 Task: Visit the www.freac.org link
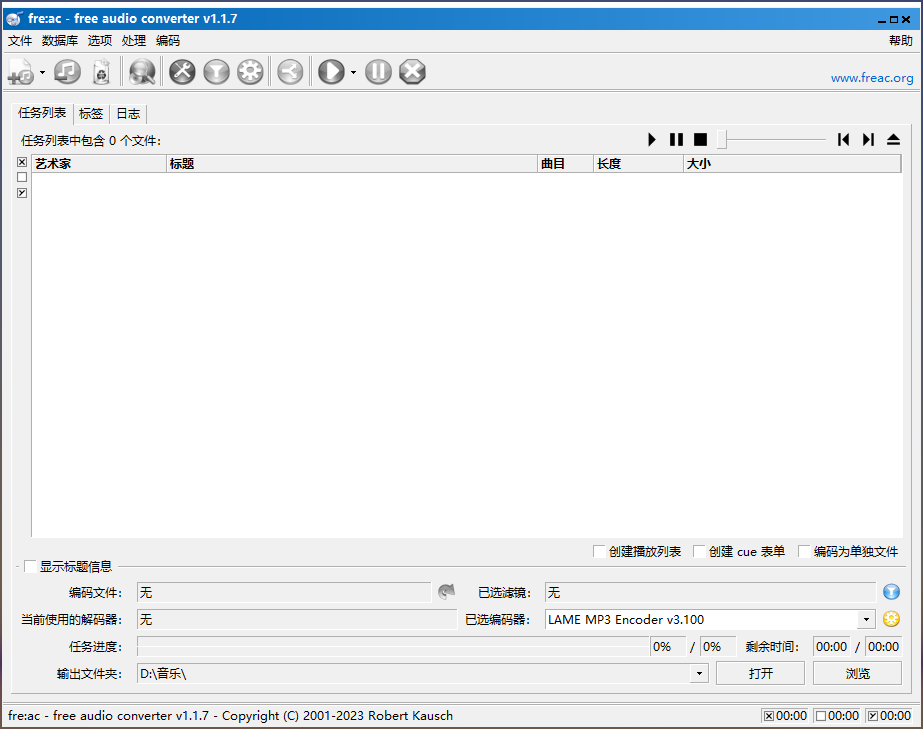click(871, 78)
